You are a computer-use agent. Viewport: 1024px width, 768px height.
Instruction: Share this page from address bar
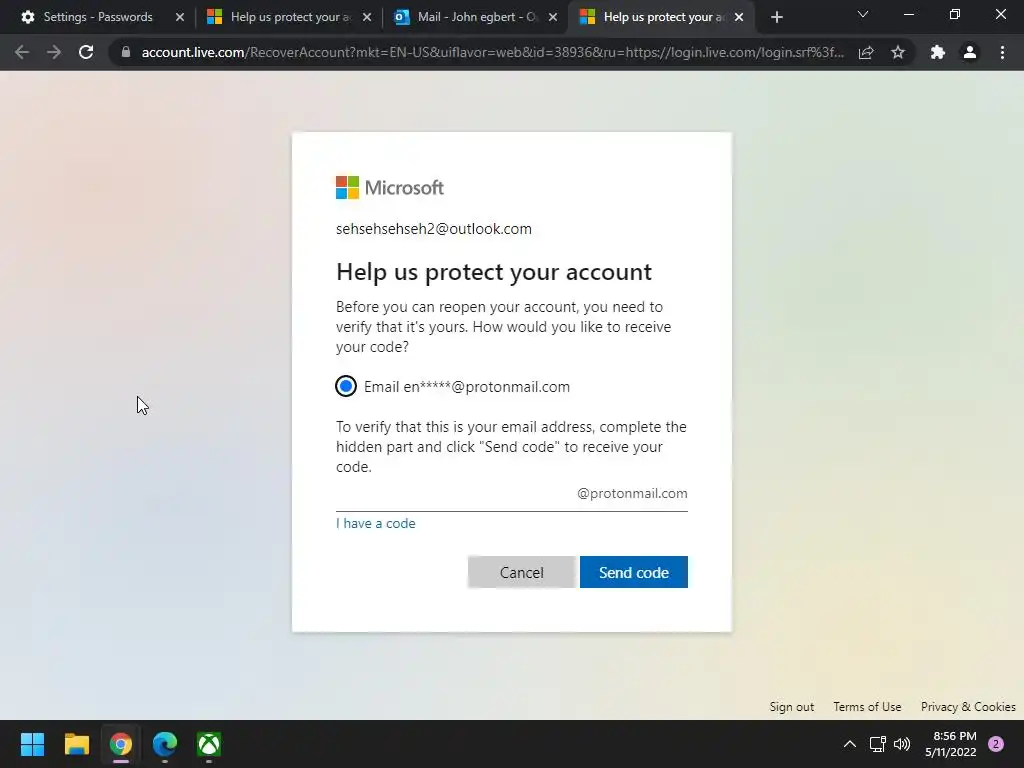[866, 52]
